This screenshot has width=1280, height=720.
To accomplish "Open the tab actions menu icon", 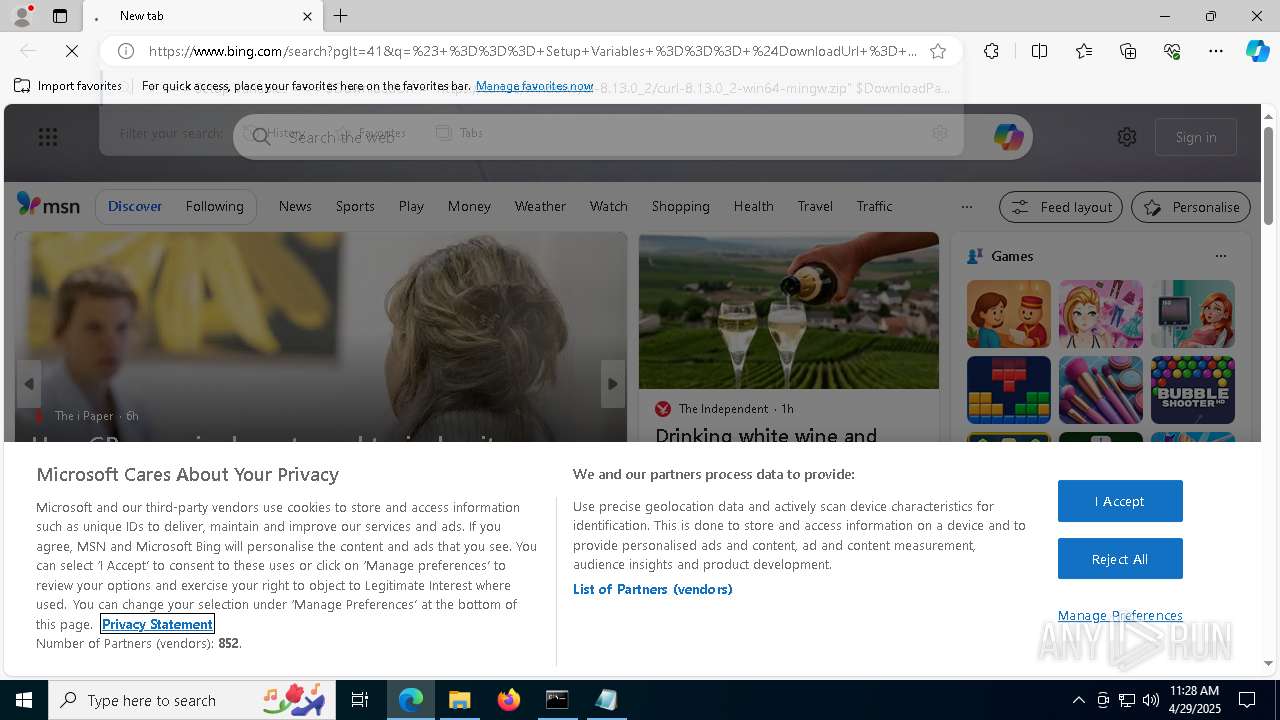I will tap(60, 16).
